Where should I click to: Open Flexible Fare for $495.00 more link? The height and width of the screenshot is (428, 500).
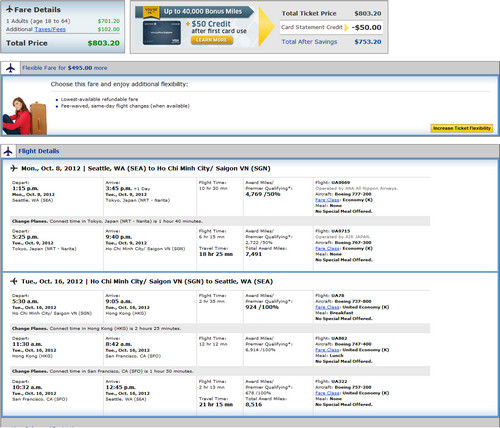click(x=65, y=68)
